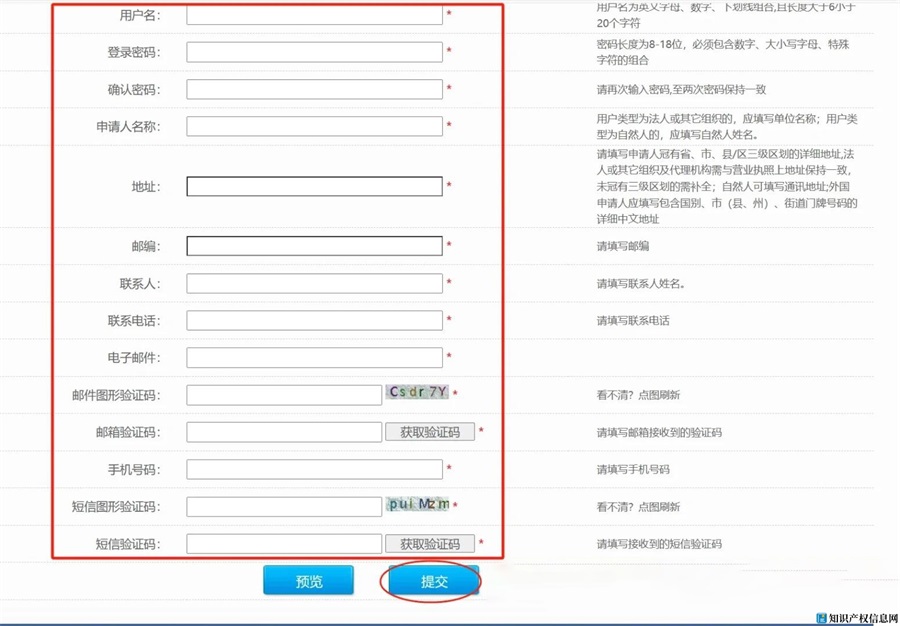
Task: Select the 联系电话 phone number field
Action: tap(314, 321)
